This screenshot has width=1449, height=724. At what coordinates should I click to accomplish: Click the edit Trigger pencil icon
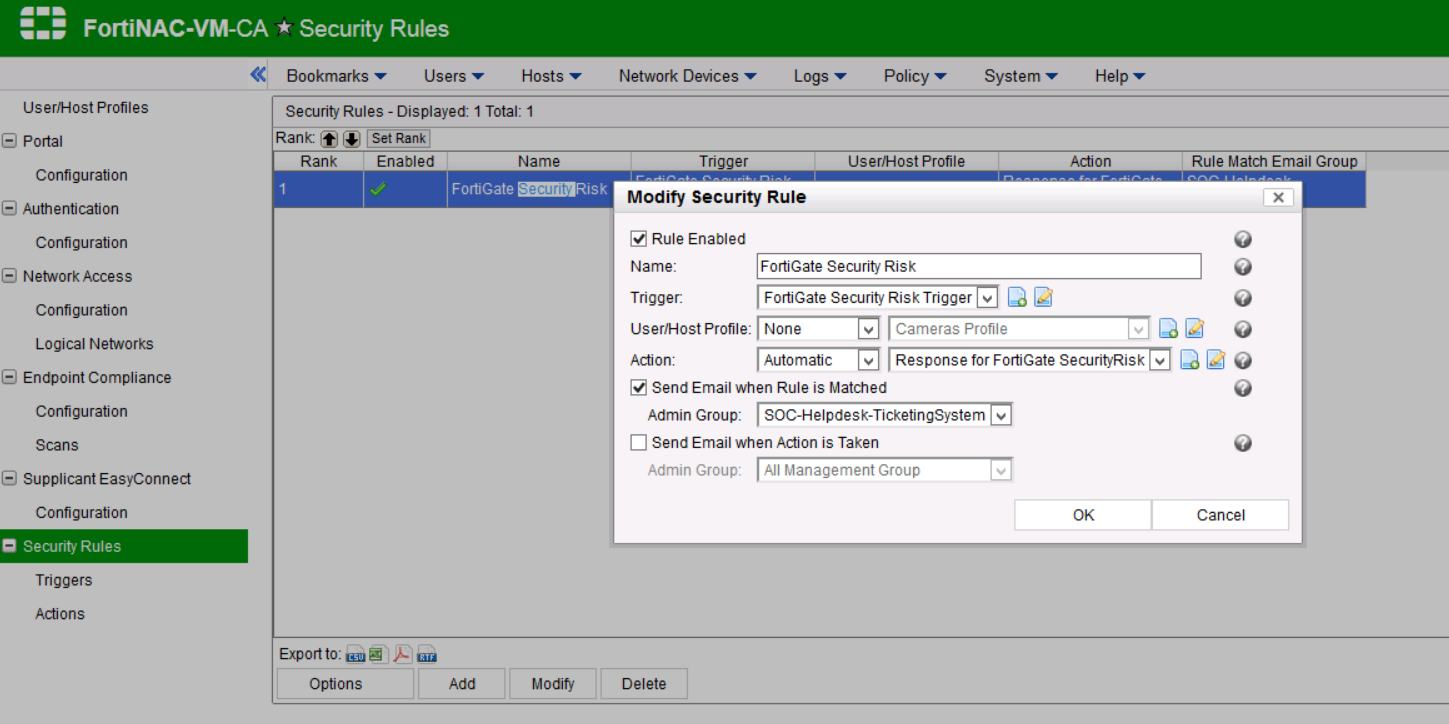(x=1043, y=298)
